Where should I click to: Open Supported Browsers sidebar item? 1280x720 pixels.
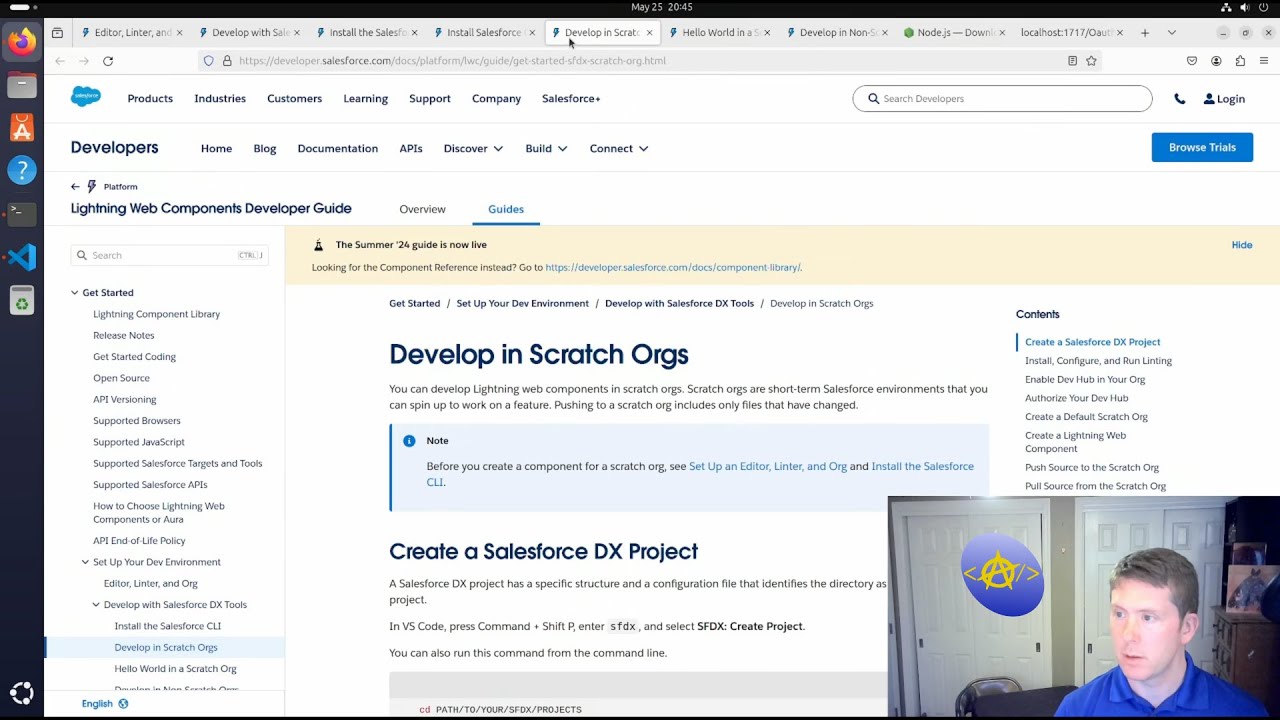(x=137, y=421)
